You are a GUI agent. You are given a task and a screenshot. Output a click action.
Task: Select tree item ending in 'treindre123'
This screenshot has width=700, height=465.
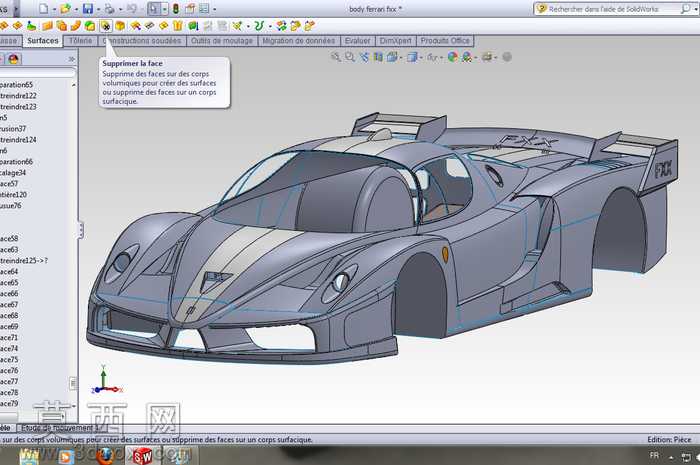pos(18,107)
